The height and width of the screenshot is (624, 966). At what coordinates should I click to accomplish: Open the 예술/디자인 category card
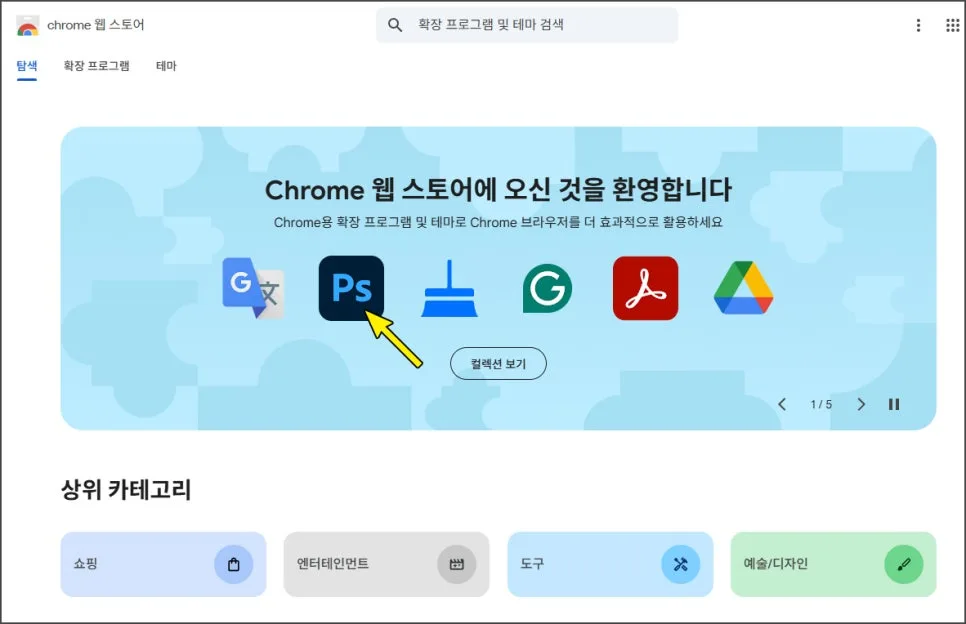tap(833, 564)
